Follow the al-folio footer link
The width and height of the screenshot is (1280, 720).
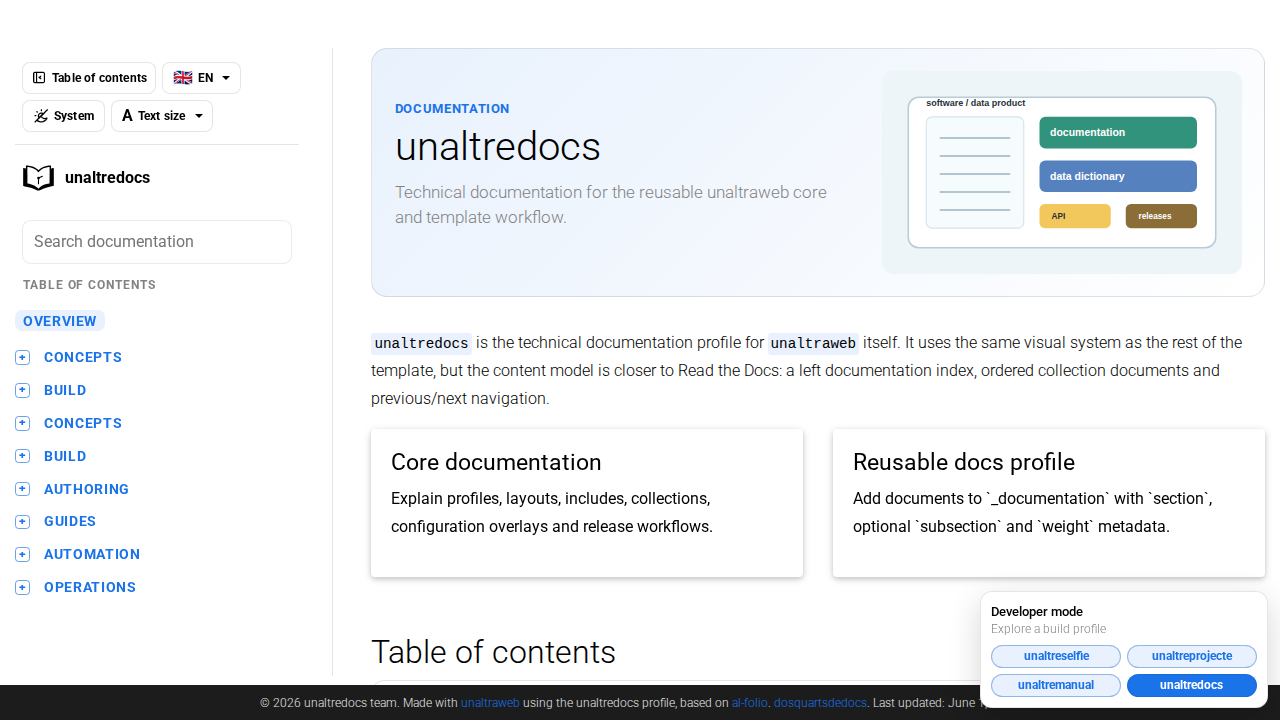tap(749, 703)
